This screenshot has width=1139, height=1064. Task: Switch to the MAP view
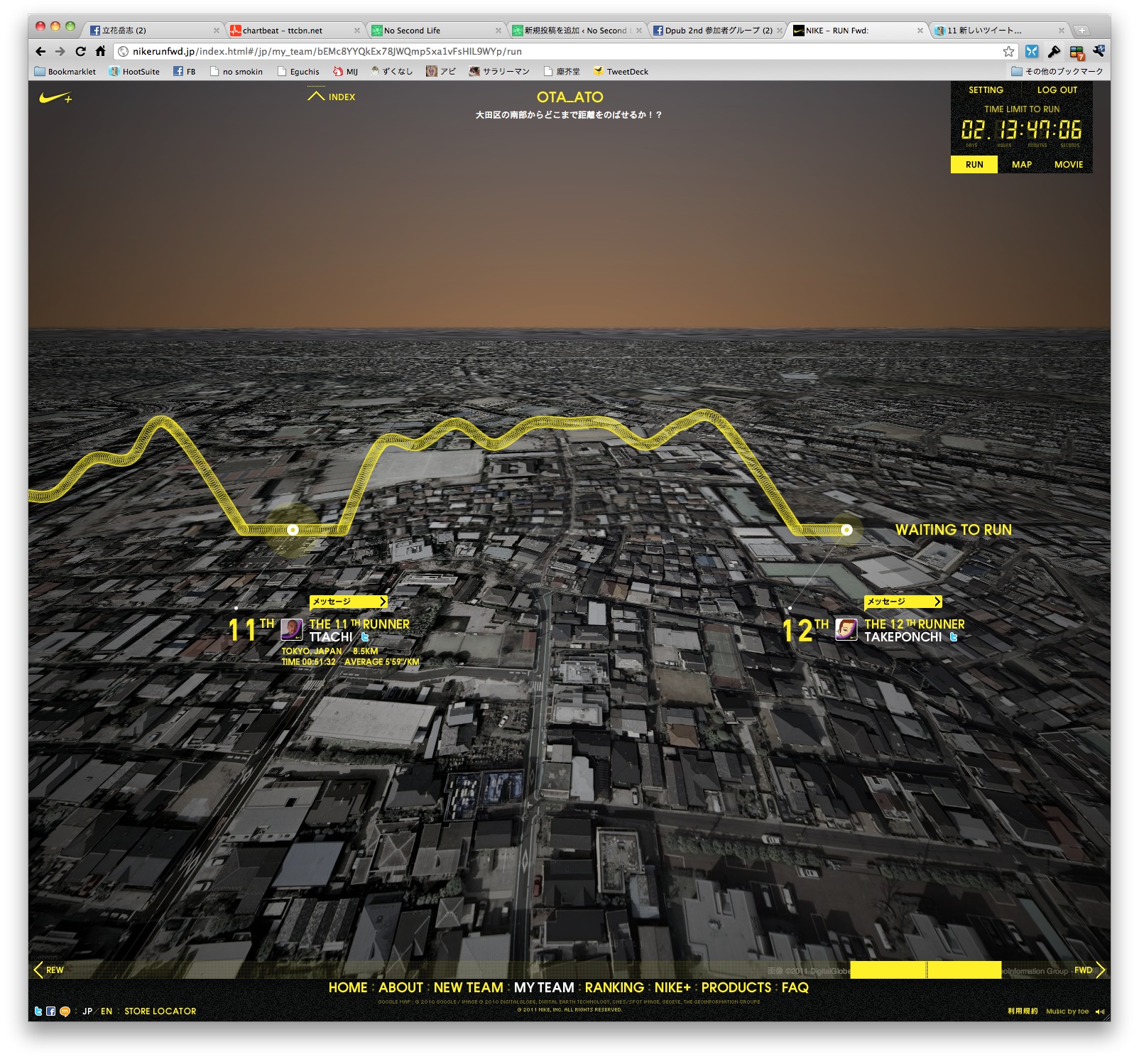(x=1022, y=164)
